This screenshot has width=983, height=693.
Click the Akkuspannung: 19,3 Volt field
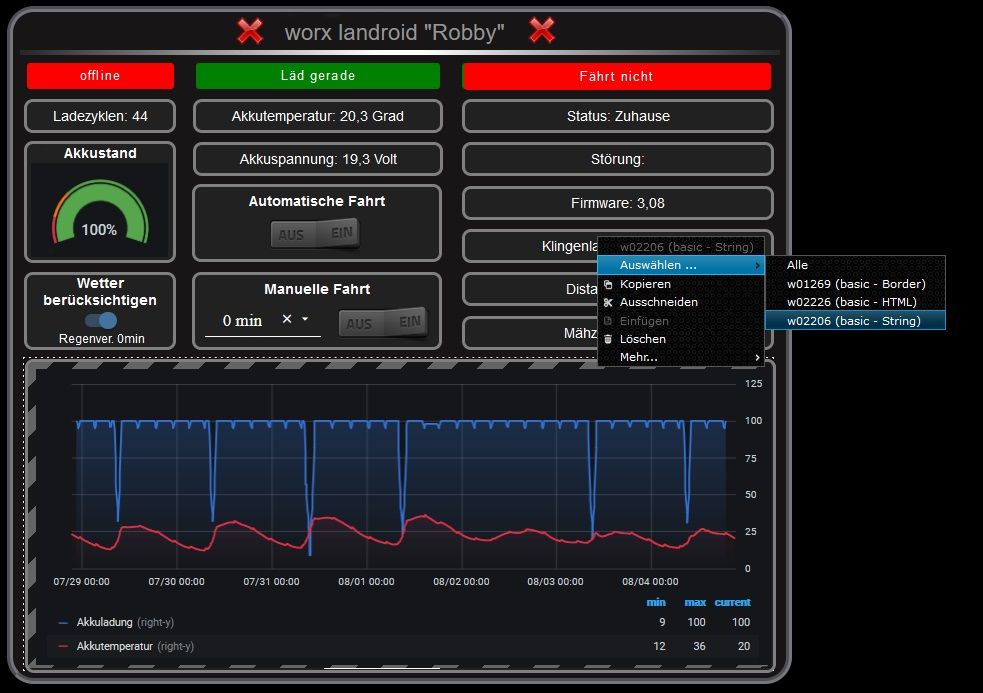[318, 159]
